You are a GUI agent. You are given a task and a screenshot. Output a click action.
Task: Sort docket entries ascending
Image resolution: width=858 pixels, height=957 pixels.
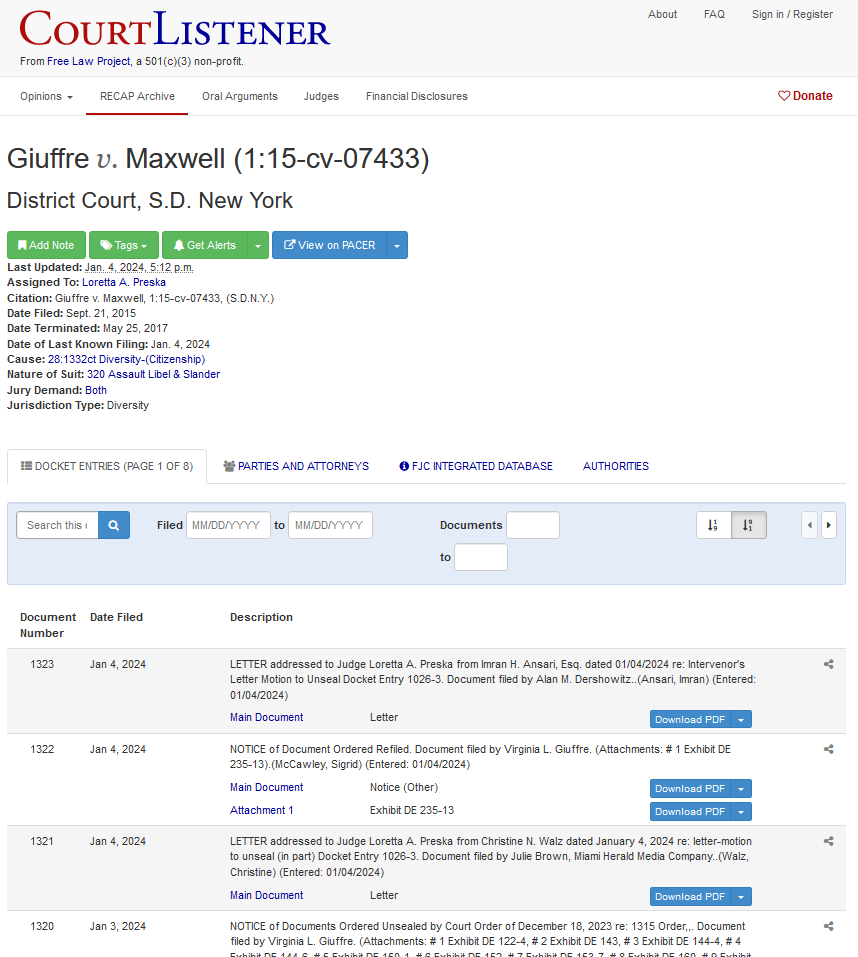[713, 525]
